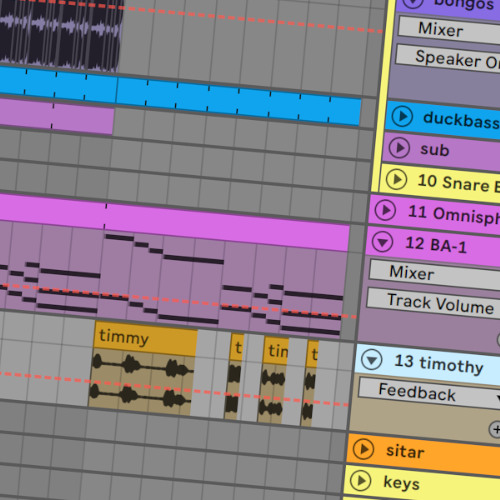Select the 13 timothy track name
500x500 pixels.
point(439,364)
